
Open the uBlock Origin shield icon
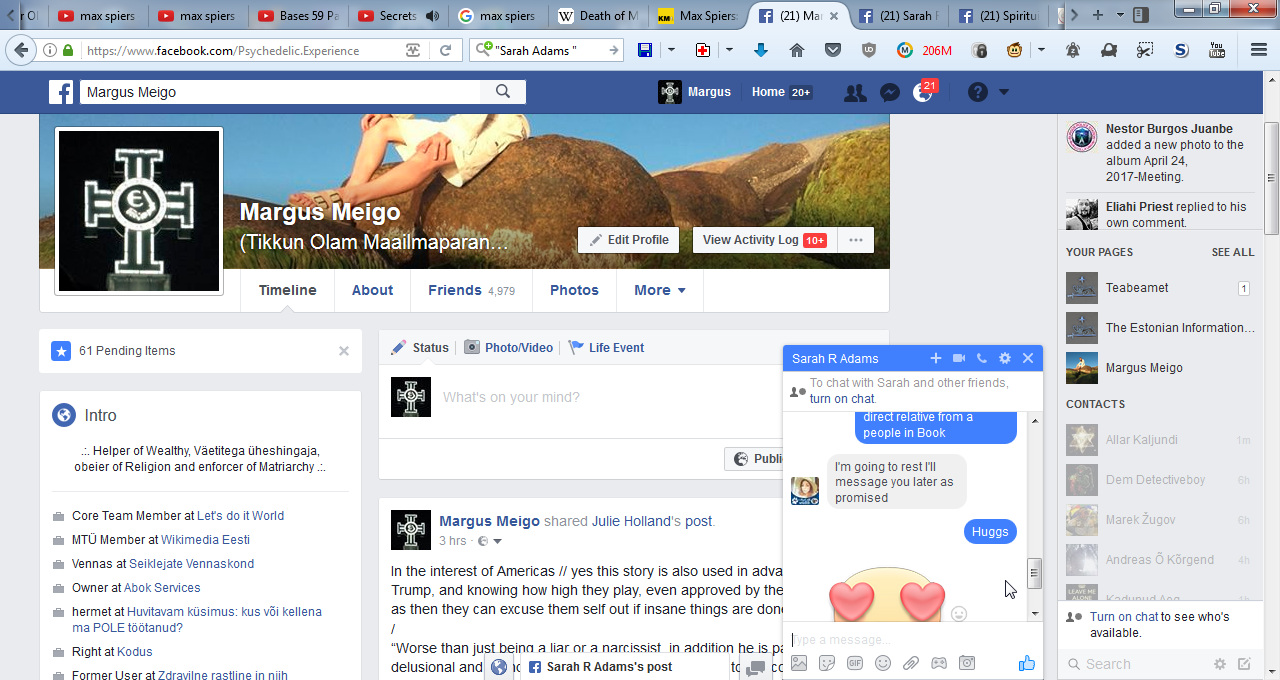pos(869,50)
